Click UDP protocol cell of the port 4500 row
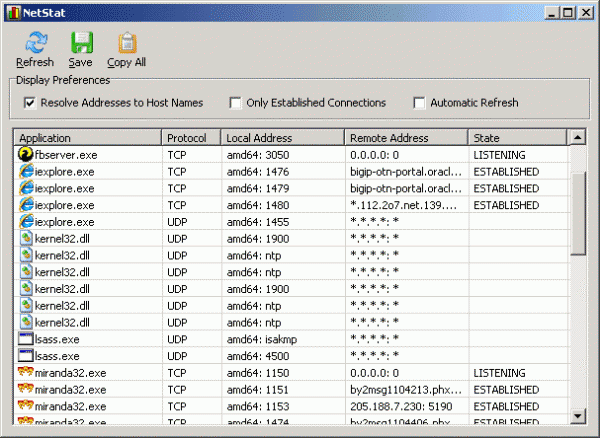600x438 pixels. tap(177, 356)
